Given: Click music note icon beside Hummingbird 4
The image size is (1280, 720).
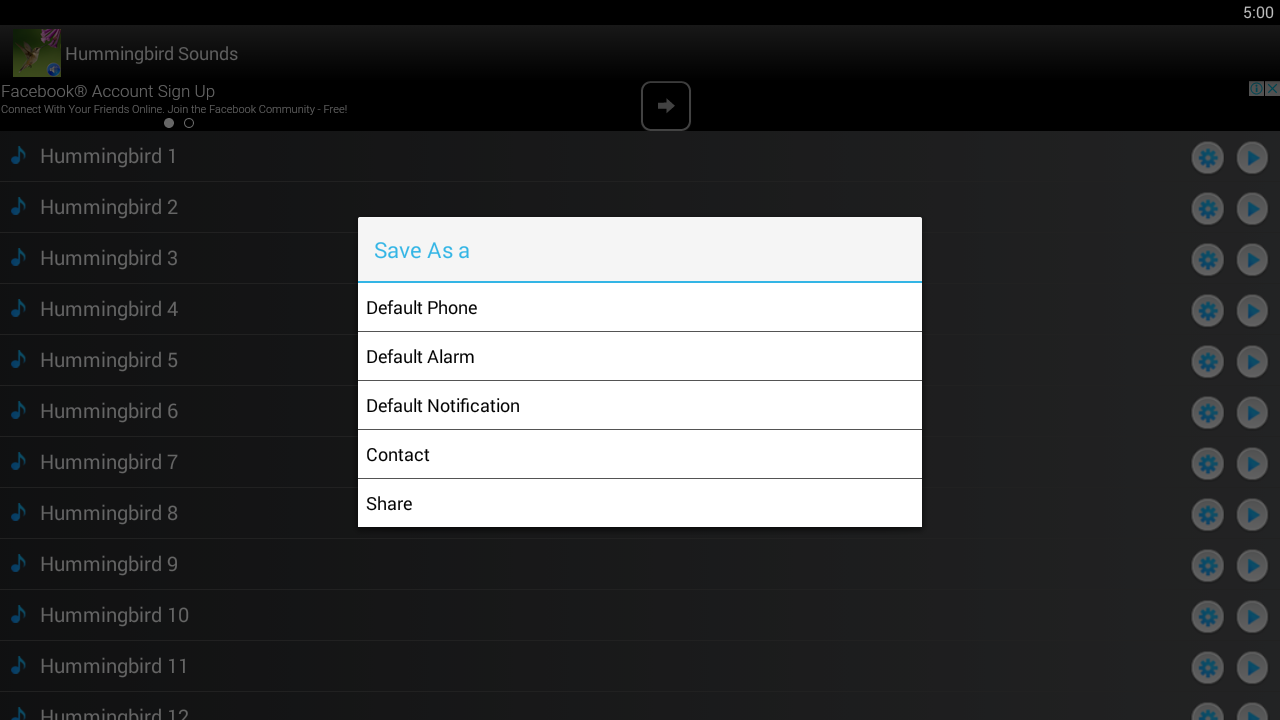Looking at the screenshot, I should click(18, 308).
